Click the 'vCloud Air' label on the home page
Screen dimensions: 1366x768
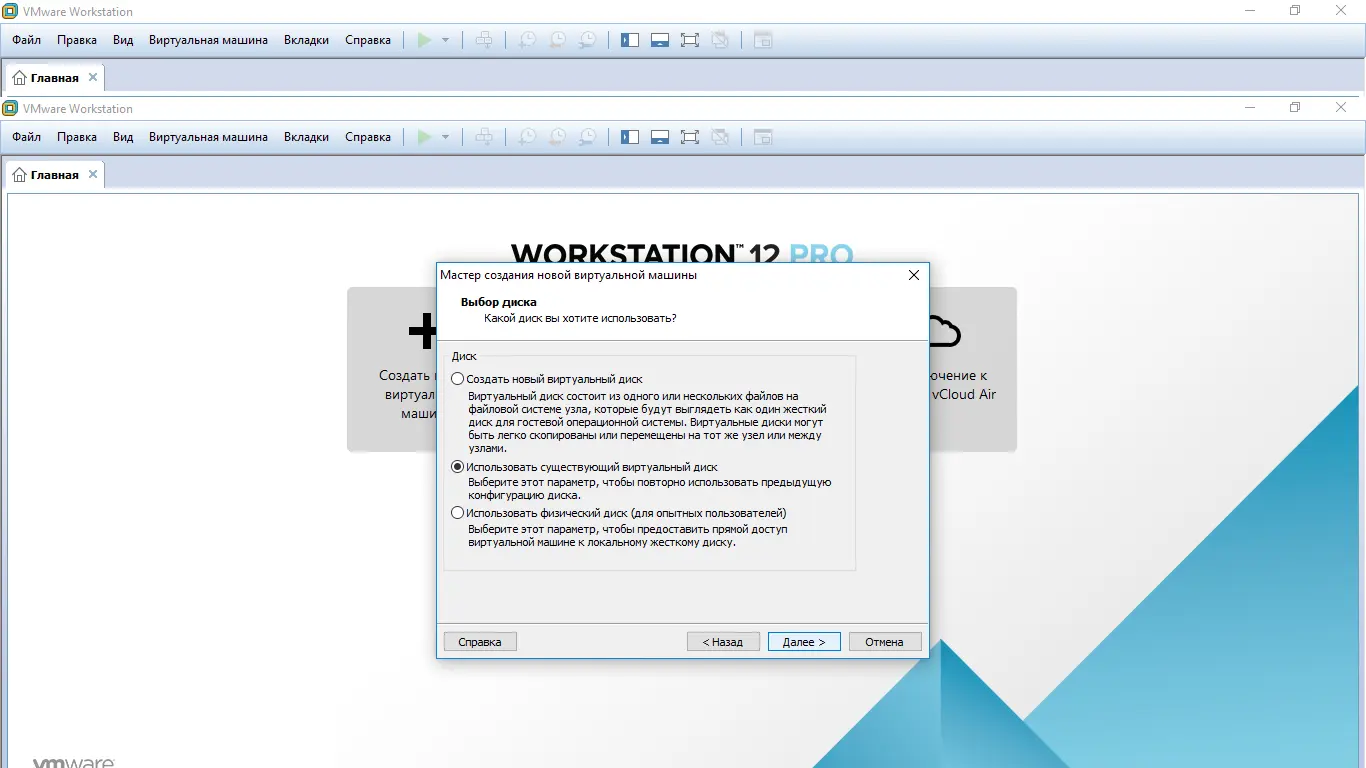(x=964, y=394)
